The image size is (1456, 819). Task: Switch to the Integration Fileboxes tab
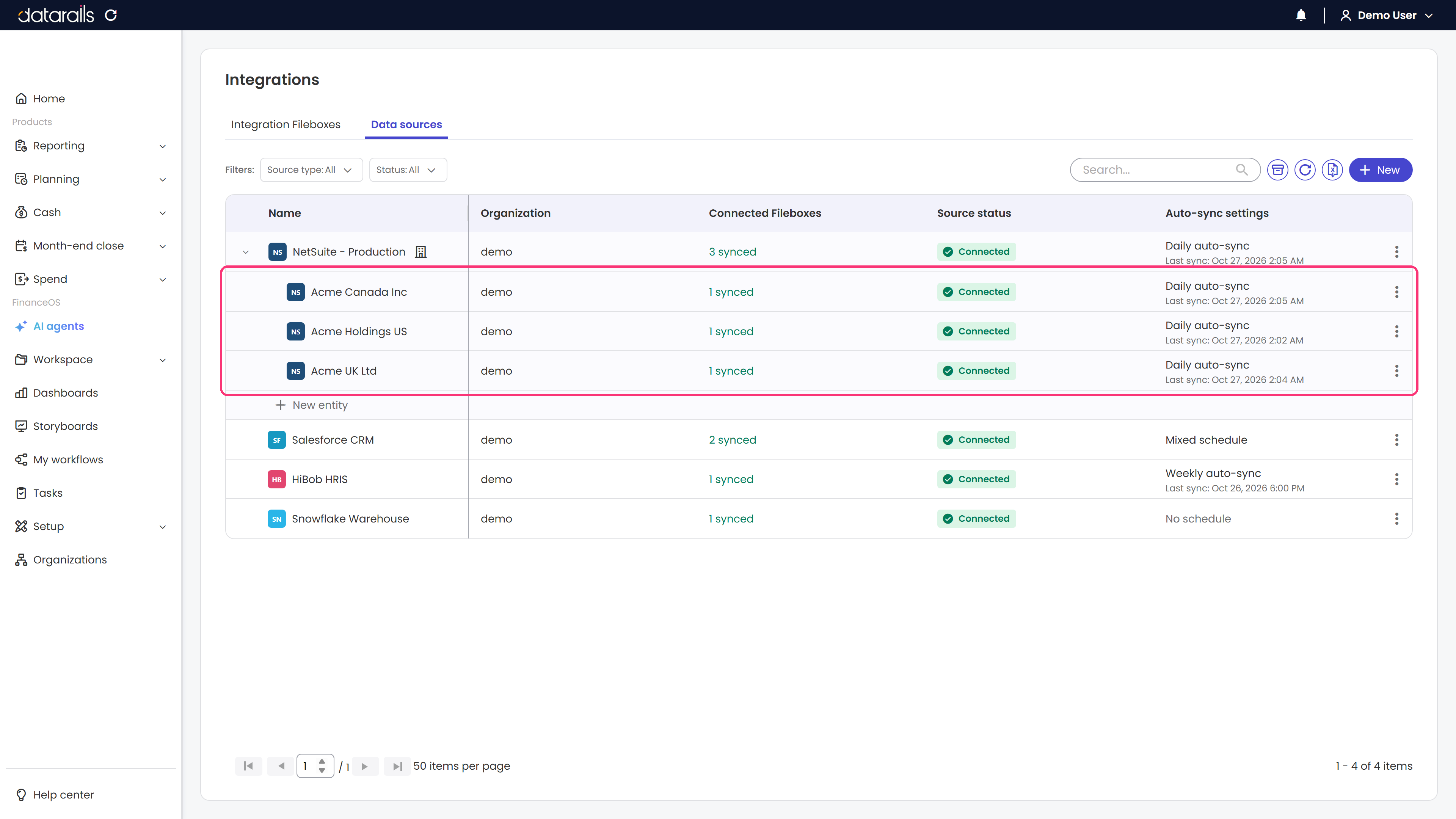[x=286, y=124]
